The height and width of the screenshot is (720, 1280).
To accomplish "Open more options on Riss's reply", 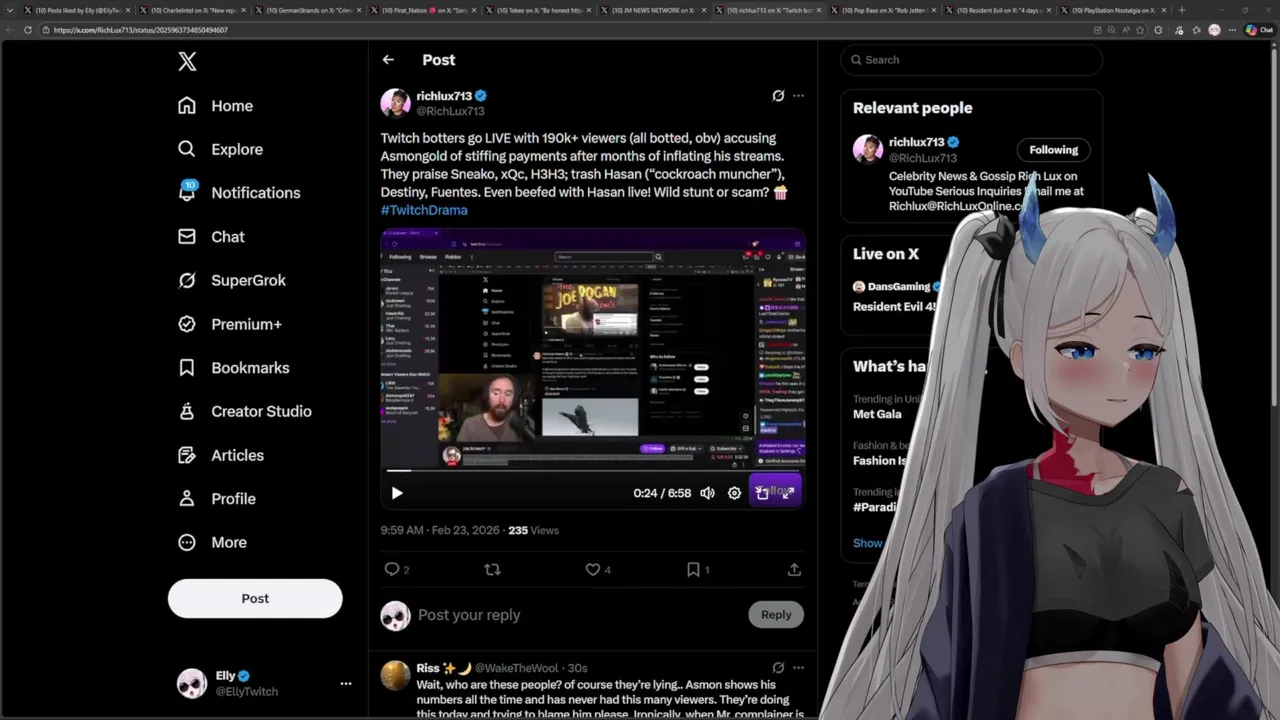I will point(798,668).
